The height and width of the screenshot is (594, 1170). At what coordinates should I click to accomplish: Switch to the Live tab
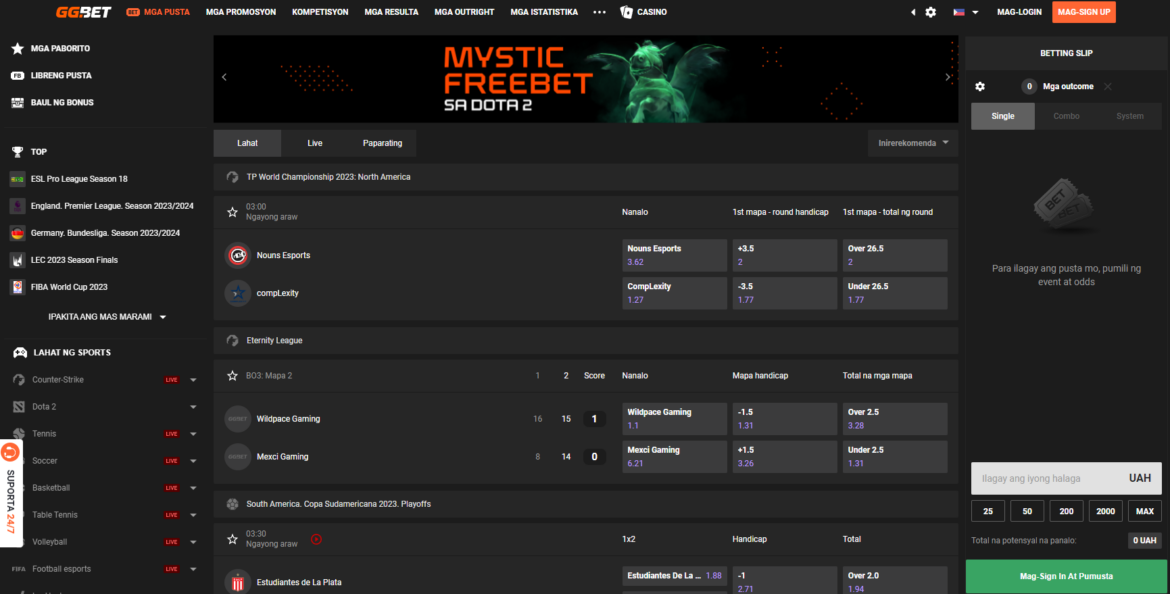[x=315, y=143]
